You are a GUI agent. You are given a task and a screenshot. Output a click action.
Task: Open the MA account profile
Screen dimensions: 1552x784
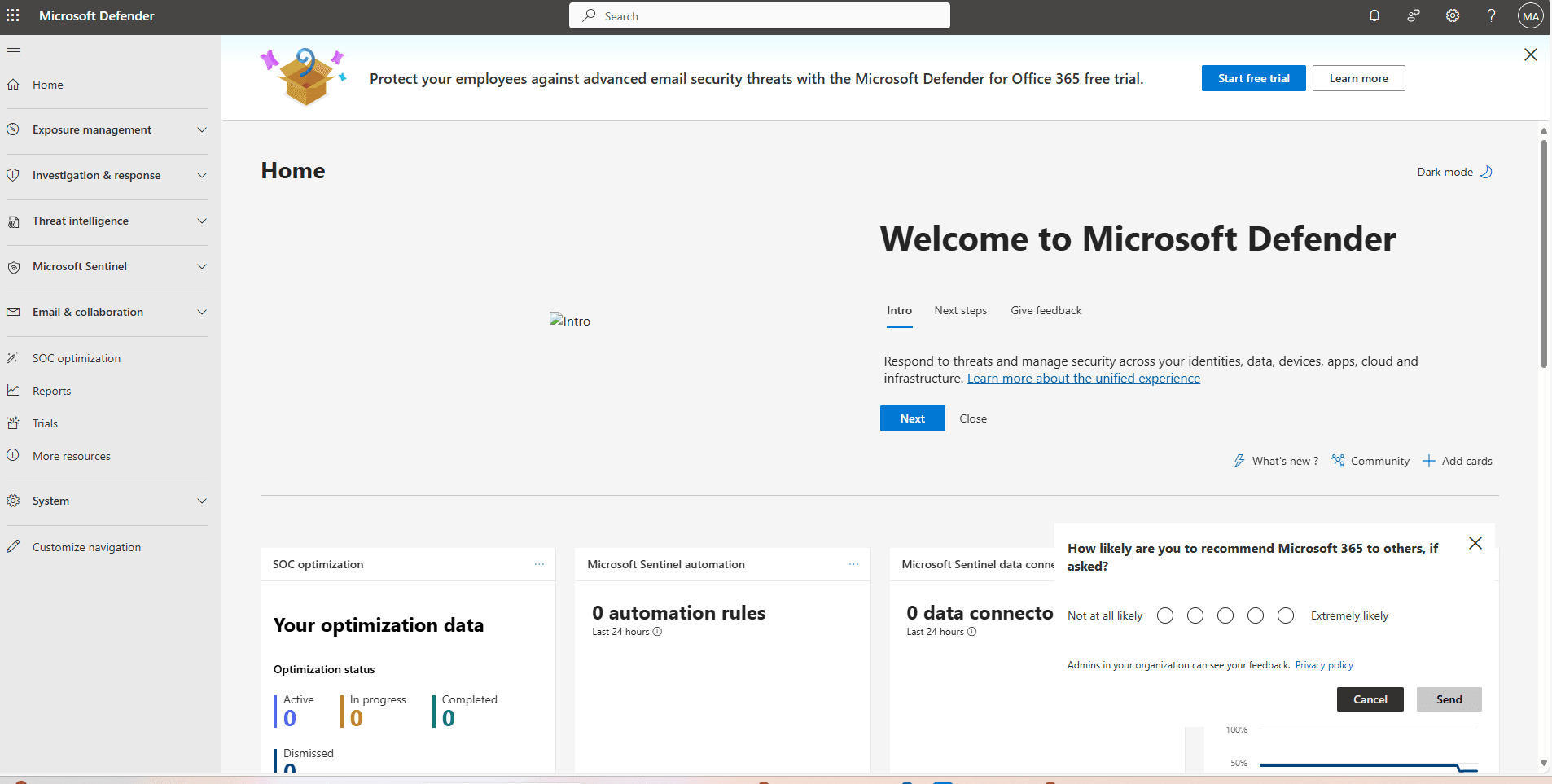pyautogui.click(x=1530, y=15)
